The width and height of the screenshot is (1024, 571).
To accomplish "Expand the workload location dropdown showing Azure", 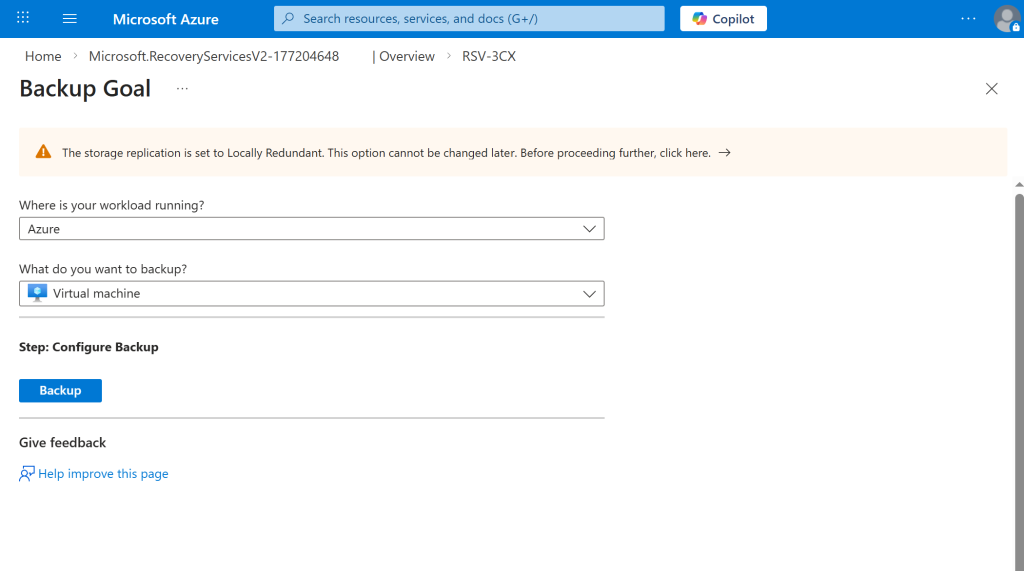I will pos(311,229).
